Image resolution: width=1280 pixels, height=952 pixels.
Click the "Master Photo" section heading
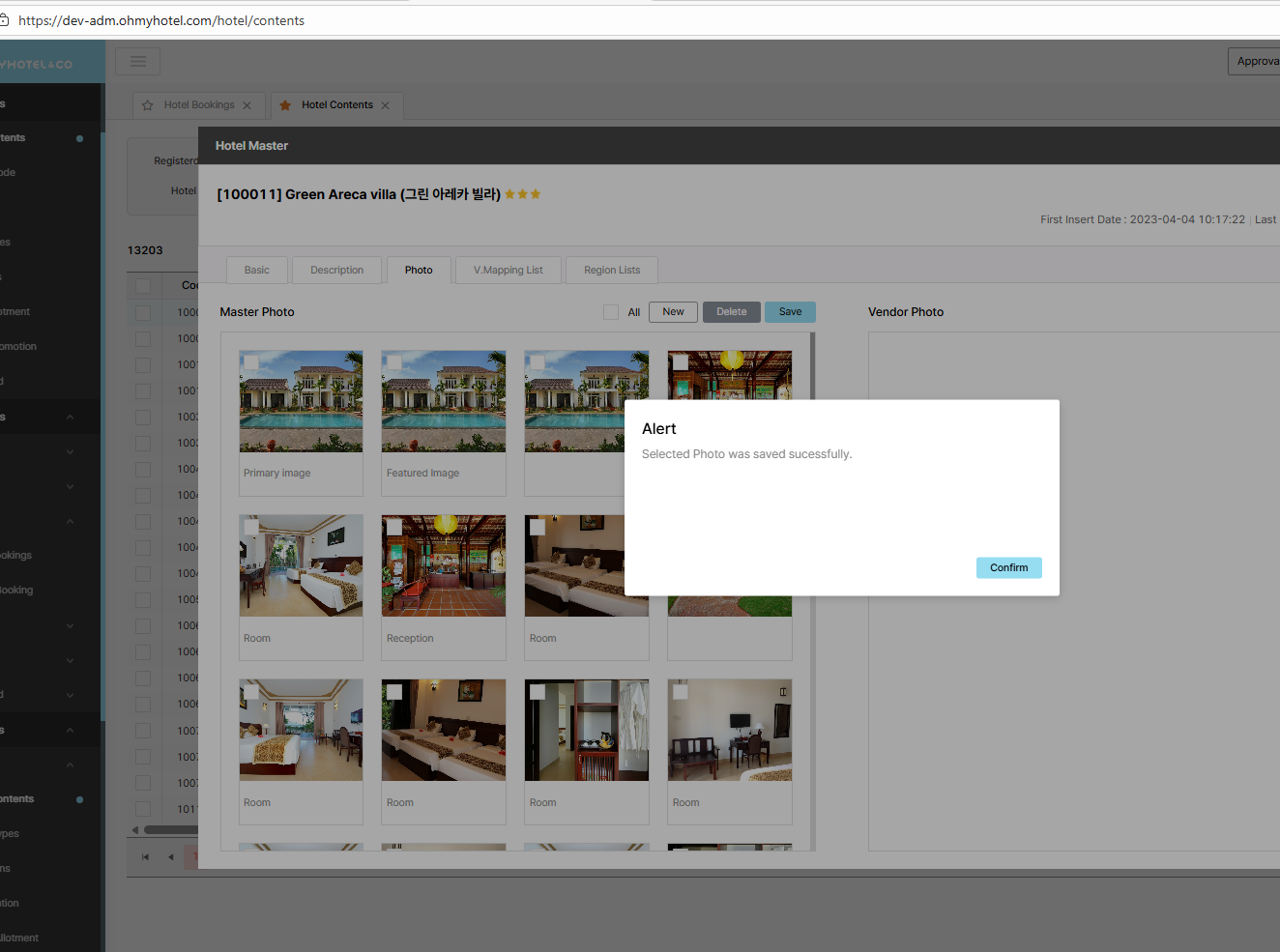[257, 312]
